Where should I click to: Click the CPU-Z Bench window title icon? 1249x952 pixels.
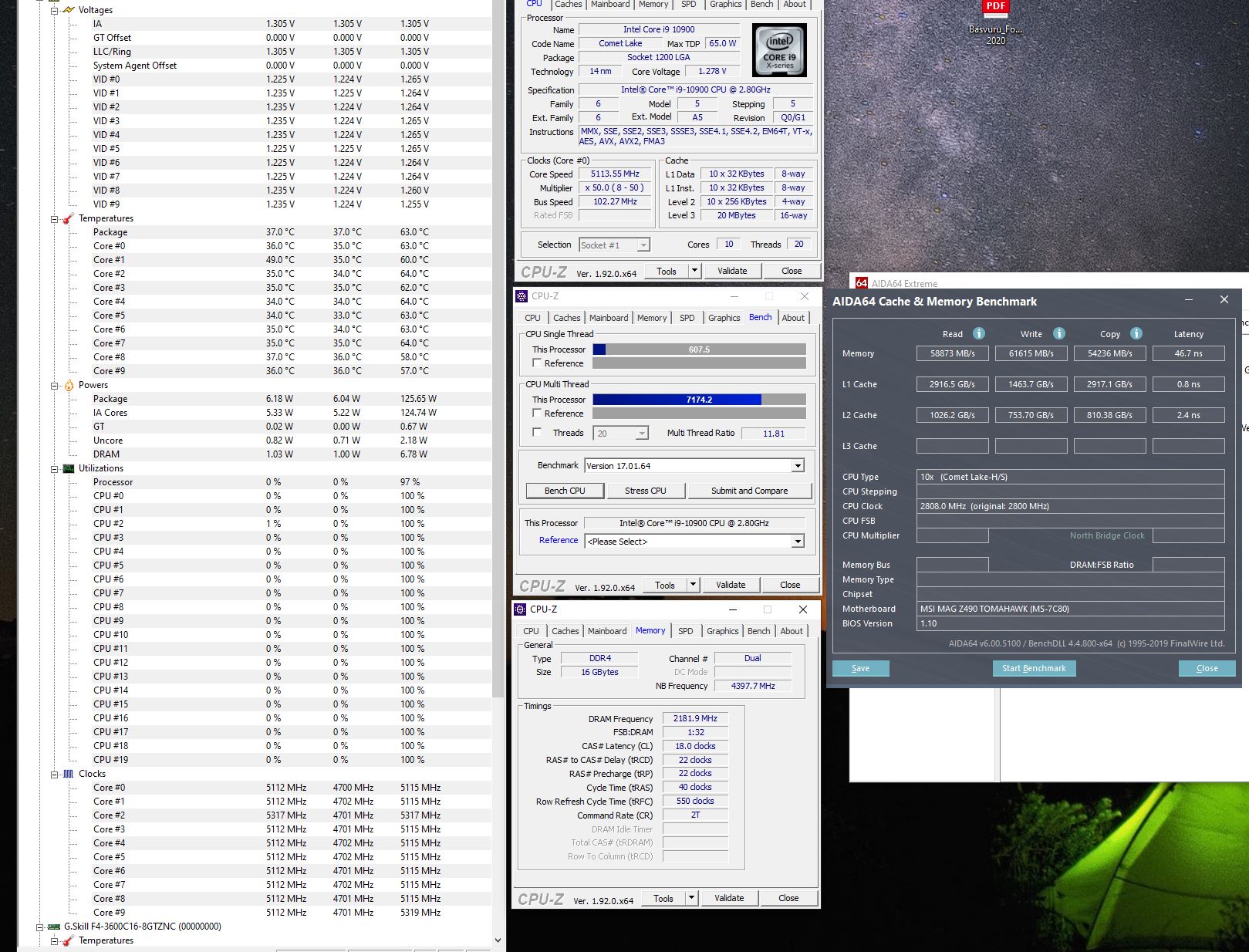[x=522, y=296]
